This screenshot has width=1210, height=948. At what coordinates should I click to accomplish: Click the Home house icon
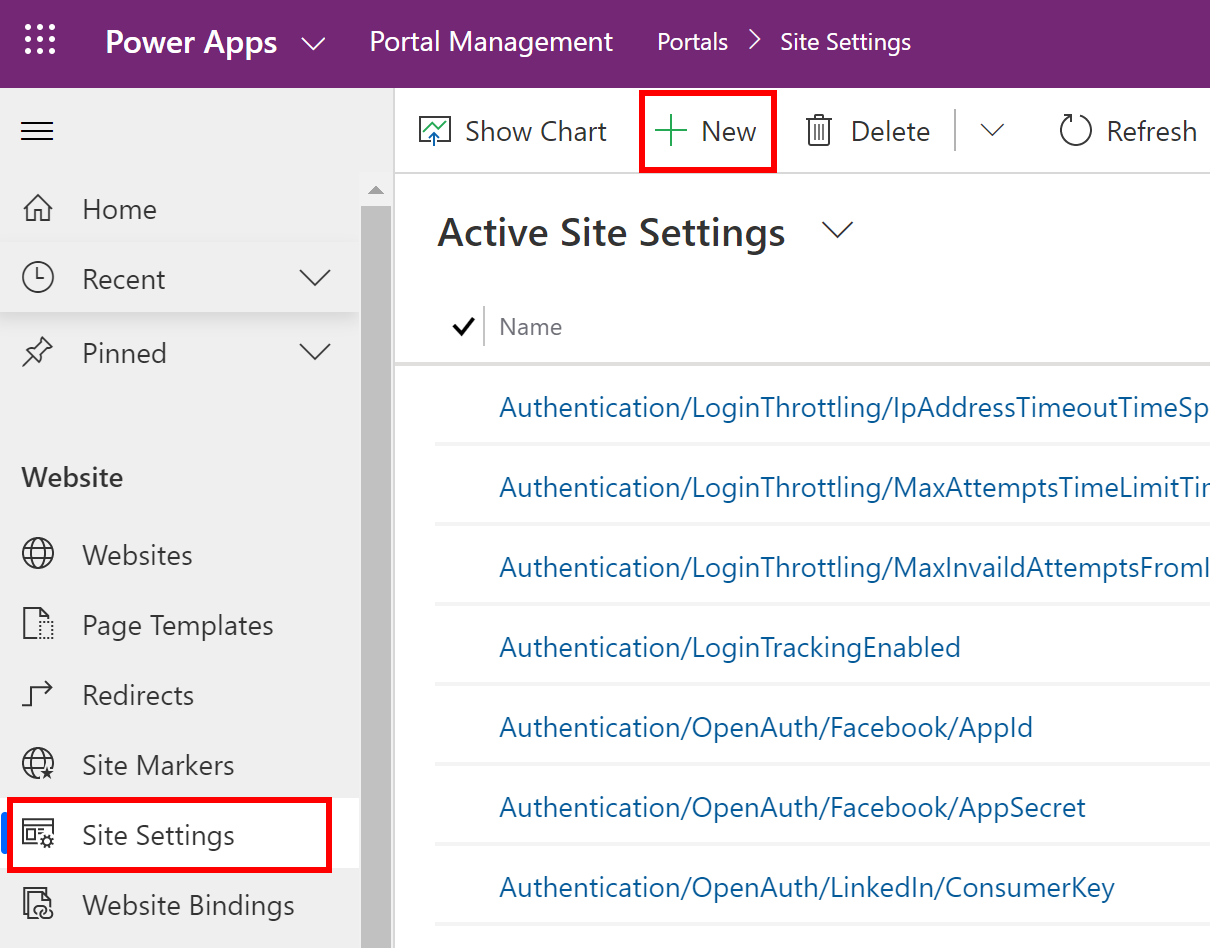click(38, 209)
